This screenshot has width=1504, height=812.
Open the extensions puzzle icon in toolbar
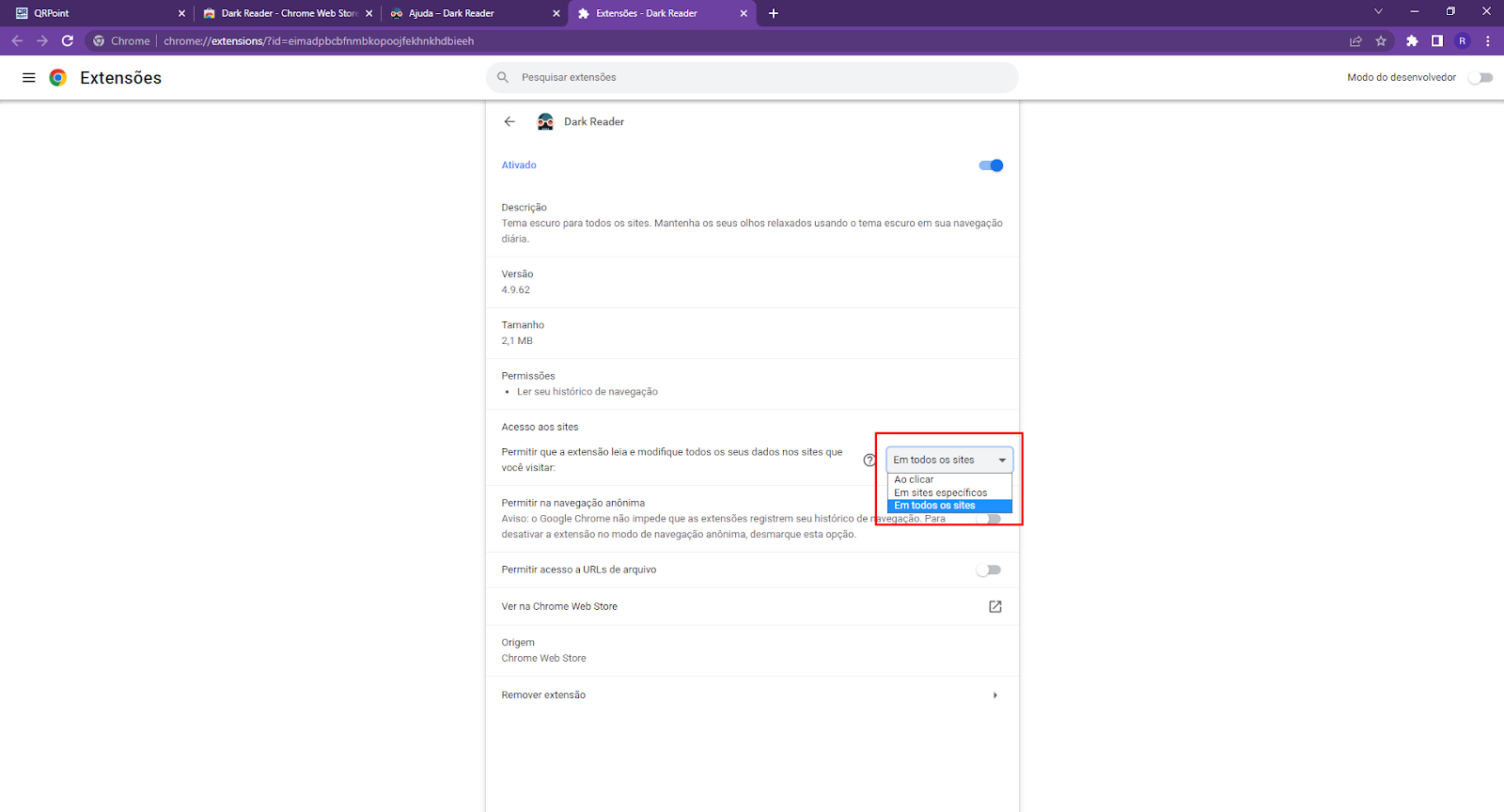pyautogui.click(x=1412, y=40)
